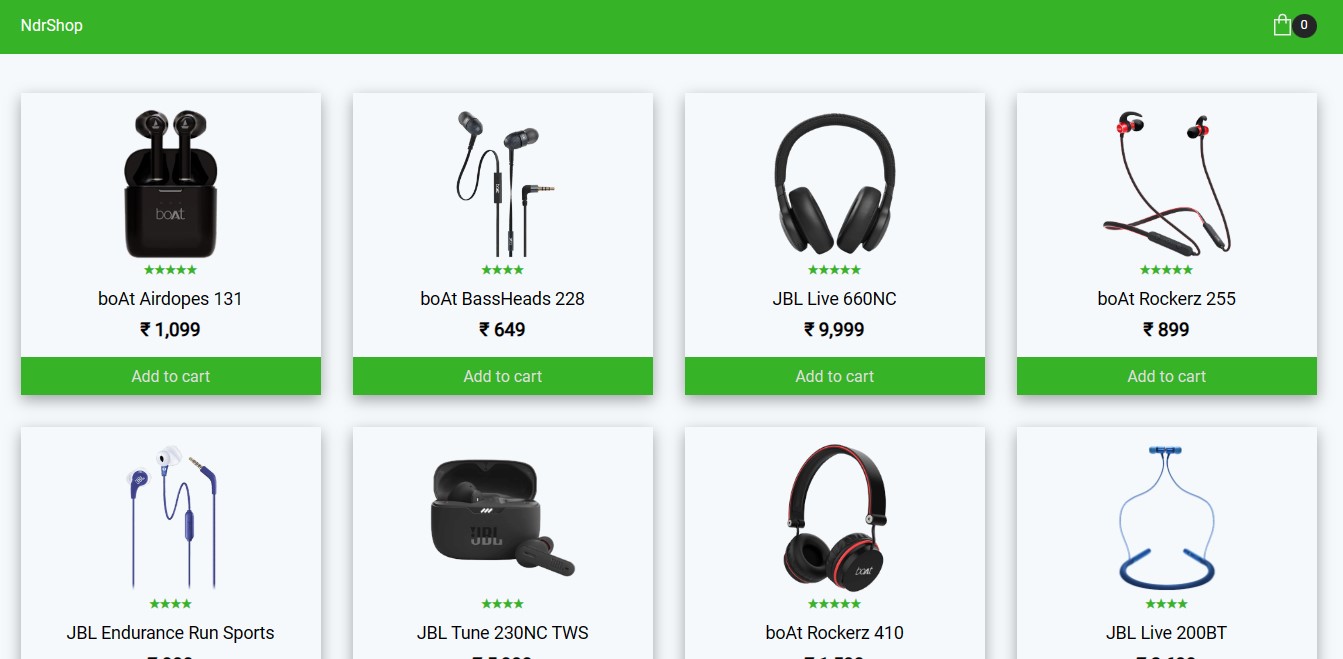View JBL Live 200BT neckband image
The height and width of the screenshot is (659, 1343).
[1167, 517]
